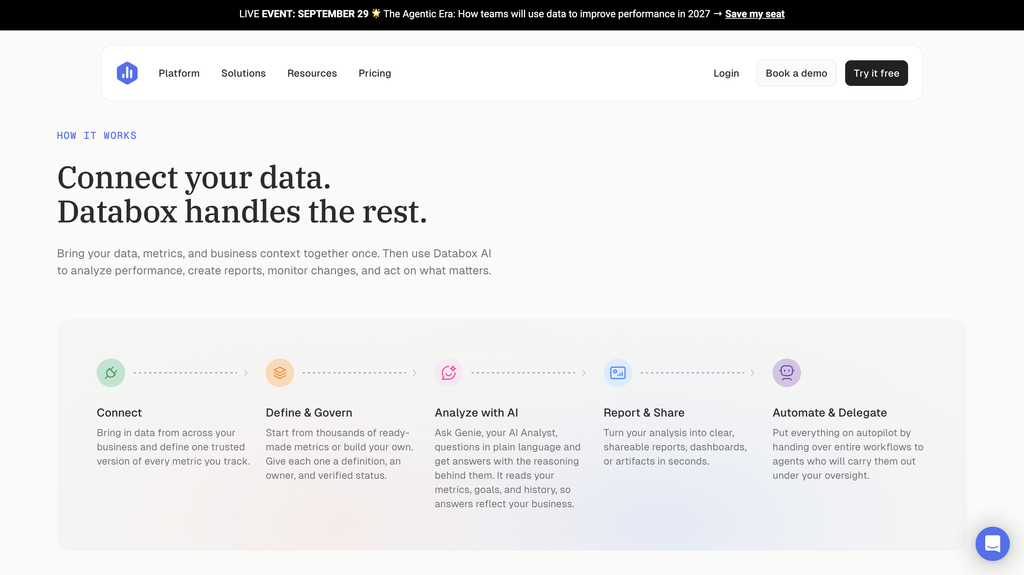Open the Resources menu
The width and height of the screenshot is (1024, 575).
coord(312,73)
